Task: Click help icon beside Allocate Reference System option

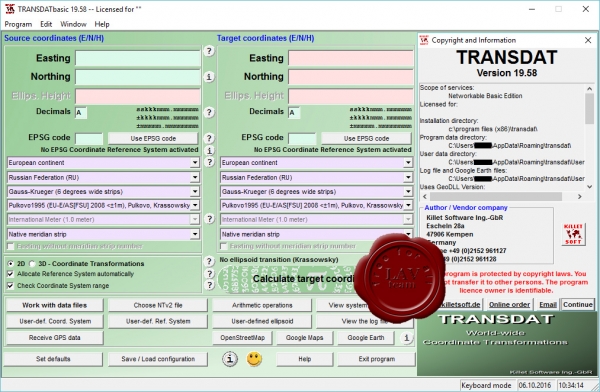Action: point(209,273)
